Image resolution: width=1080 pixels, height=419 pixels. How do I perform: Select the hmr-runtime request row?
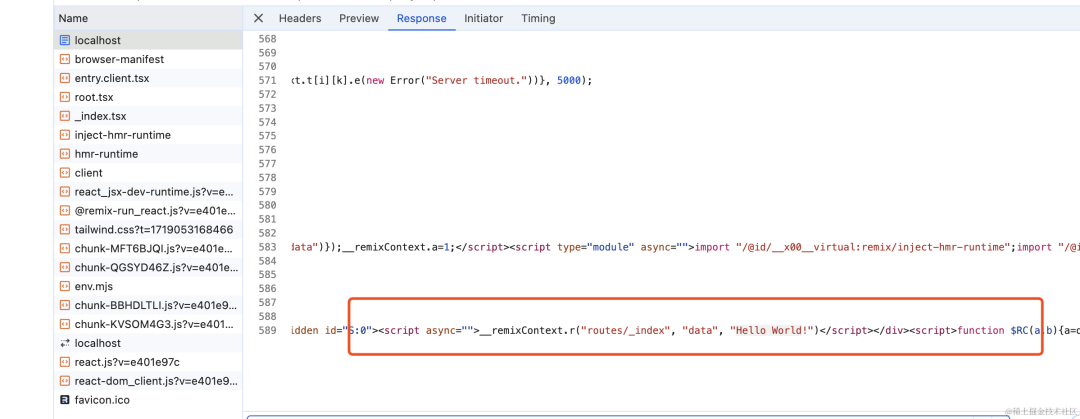[x=147, y=154]
